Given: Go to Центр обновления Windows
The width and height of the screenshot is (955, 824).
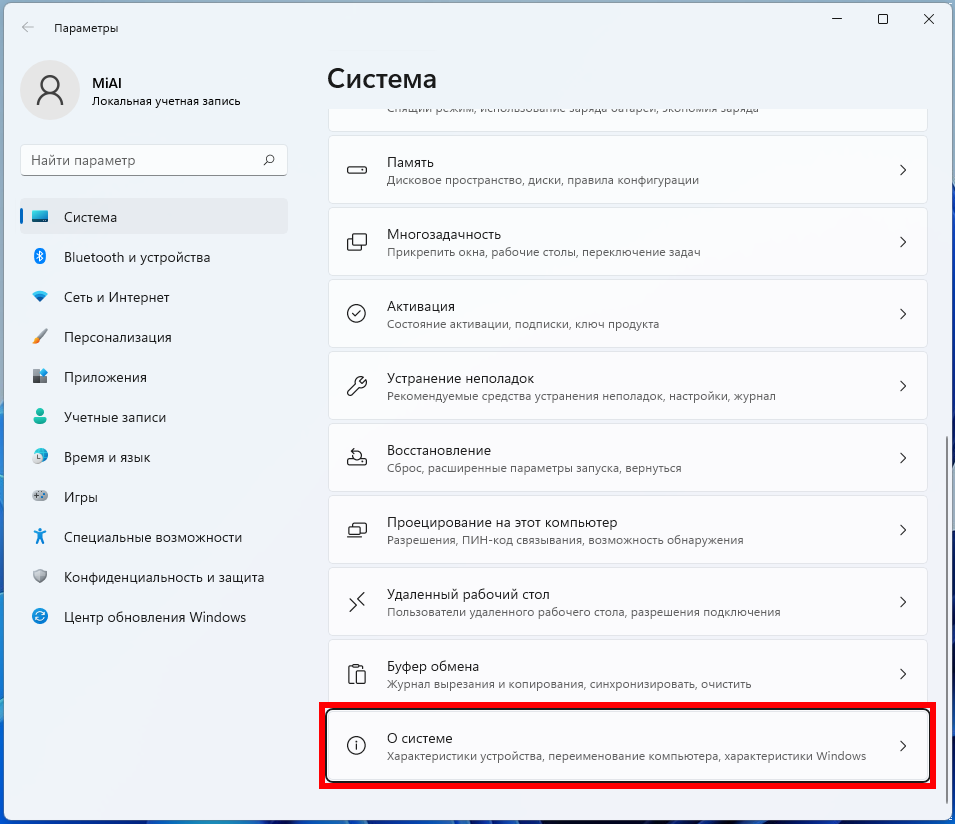Looking at the screenshot, I should tap(154, 617).
